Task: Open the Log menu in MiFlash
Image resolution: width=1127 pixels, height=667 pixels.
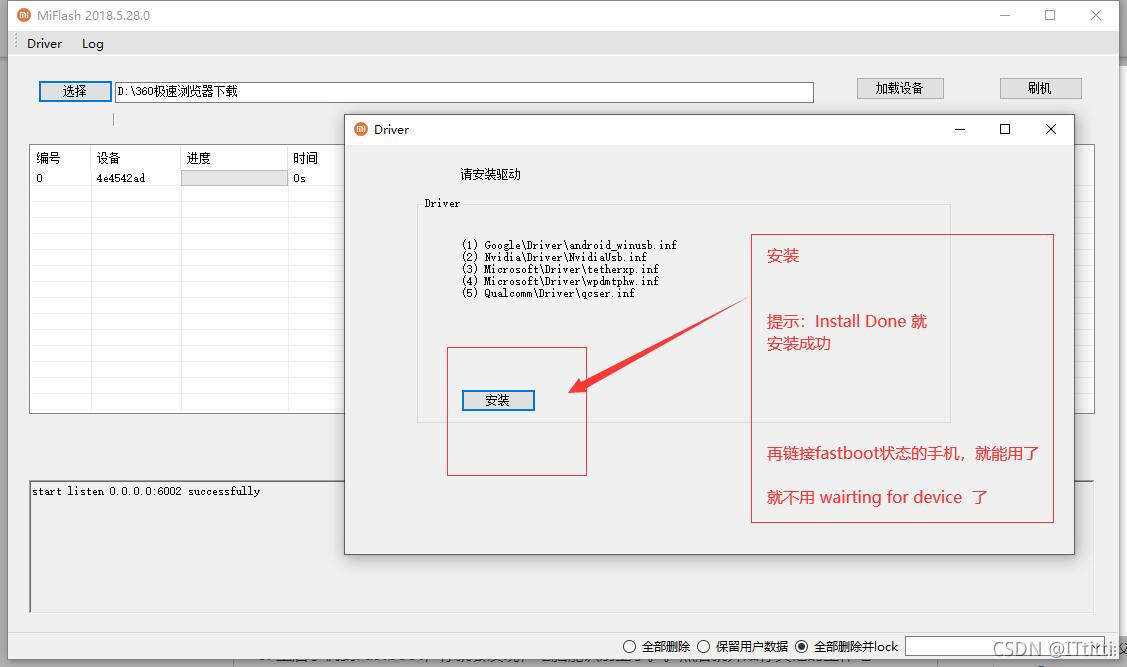Action: (93, 44)
